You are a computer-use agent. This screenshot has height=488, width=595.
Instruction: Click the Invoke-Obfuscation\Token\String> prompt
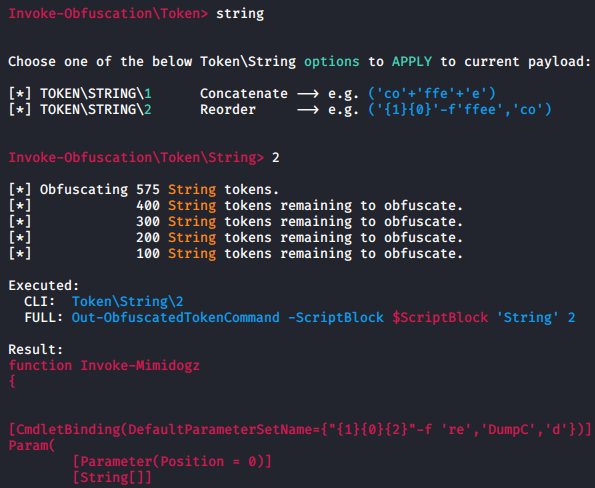136,157
